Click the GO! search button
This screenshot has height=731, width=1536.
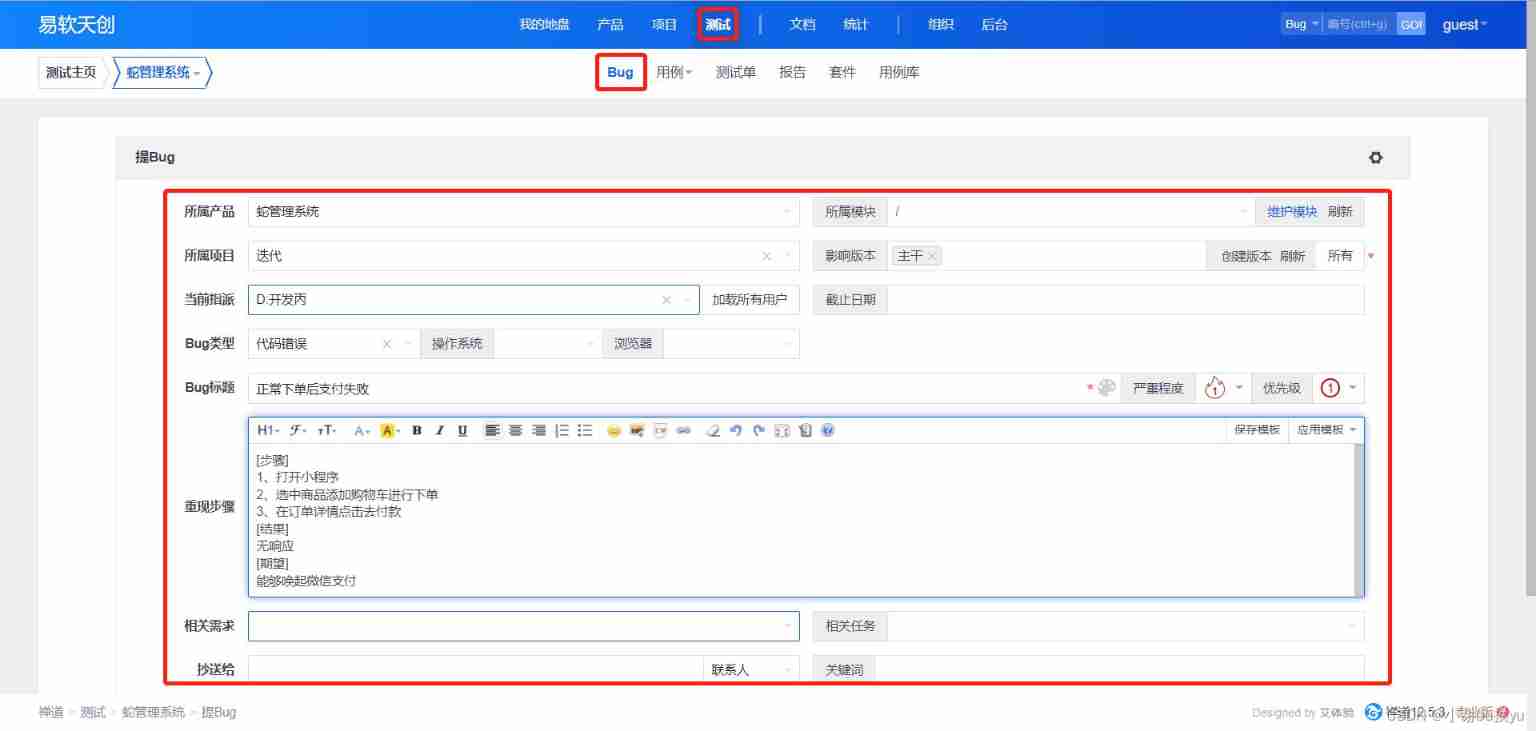click(x=1411, y=24)
